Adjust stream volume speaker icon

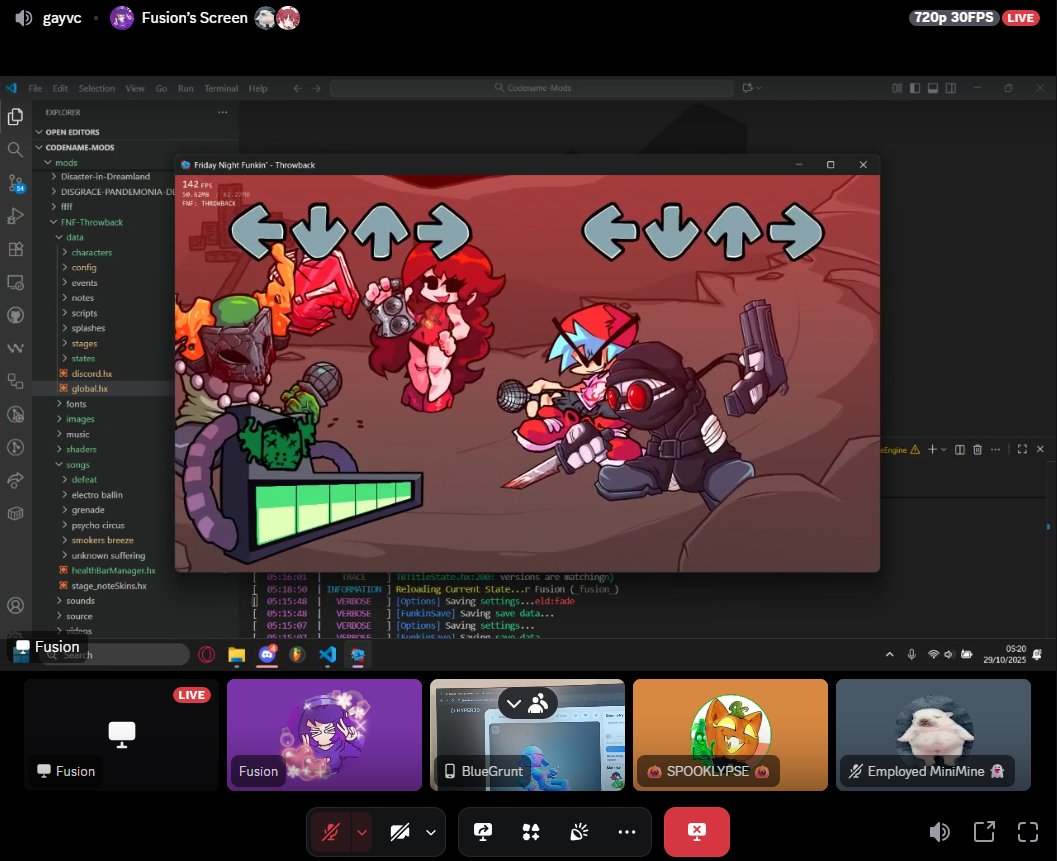940,832
